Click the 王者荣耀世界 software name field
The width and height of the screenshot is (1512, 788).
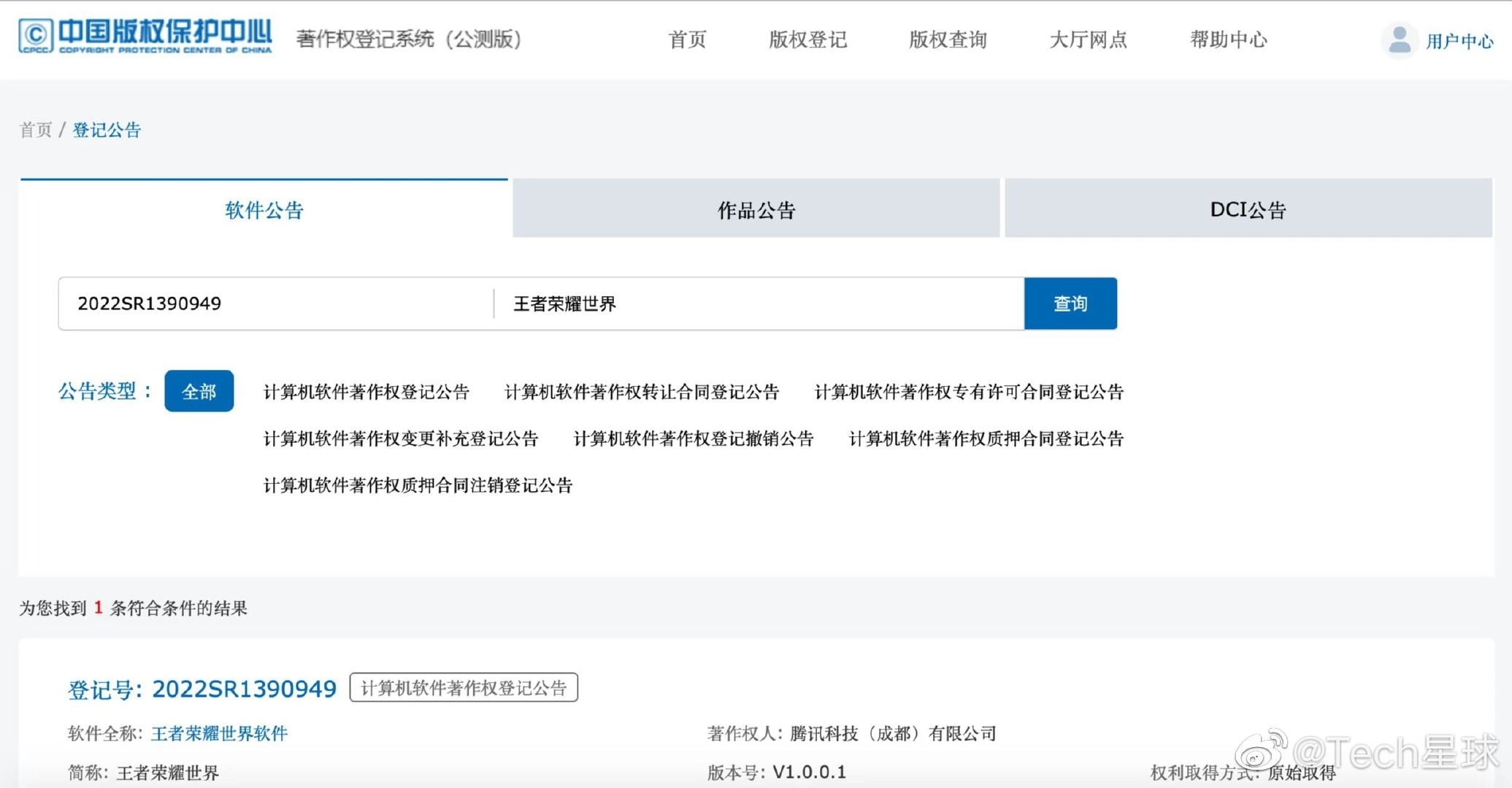pos(759,304)
